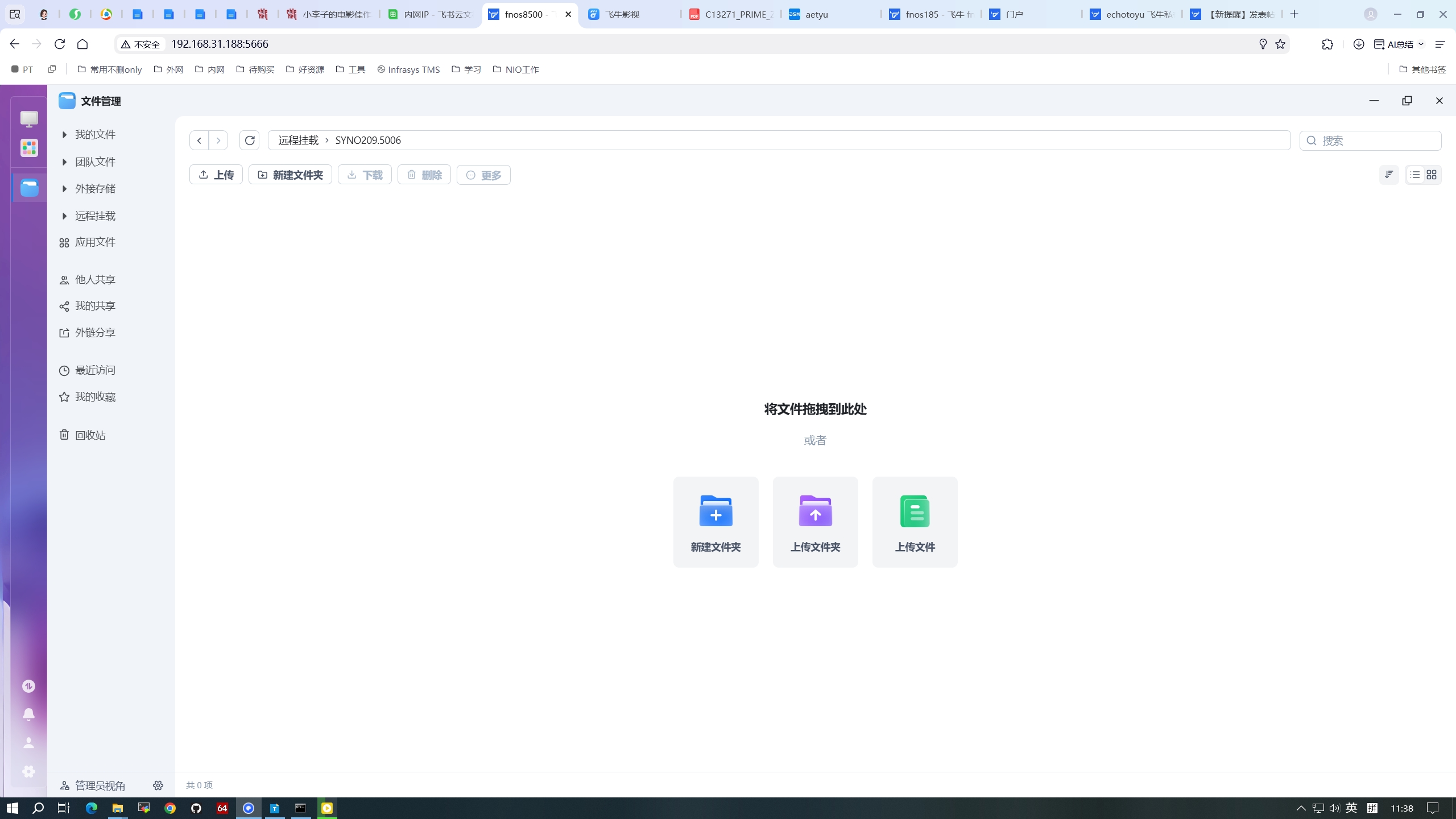Screen dimensions: 1456x819
Task: Click the green 上传文件 tile
Action: (915, 522)
